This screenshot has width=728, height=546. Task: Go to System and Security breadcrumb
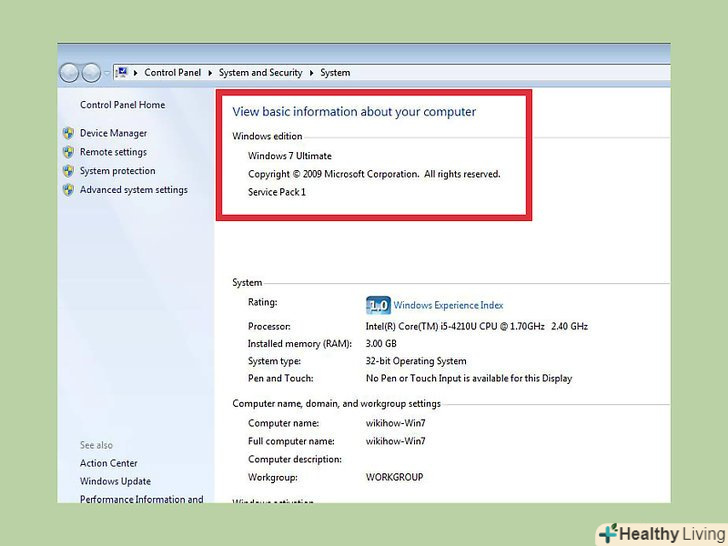[260, 72]
